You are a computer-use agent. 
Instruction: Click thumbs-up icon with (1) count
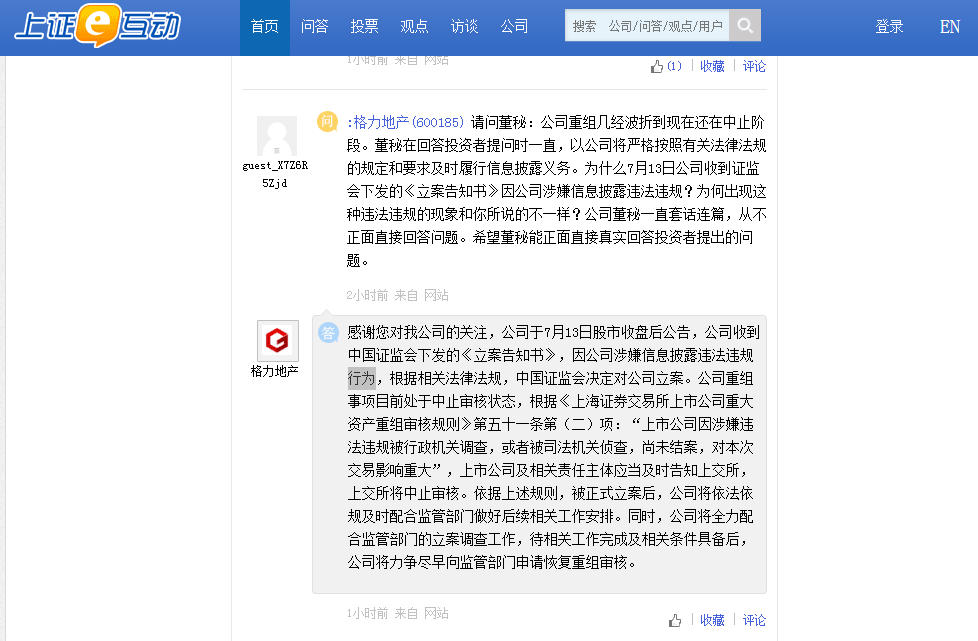point(666,66)
